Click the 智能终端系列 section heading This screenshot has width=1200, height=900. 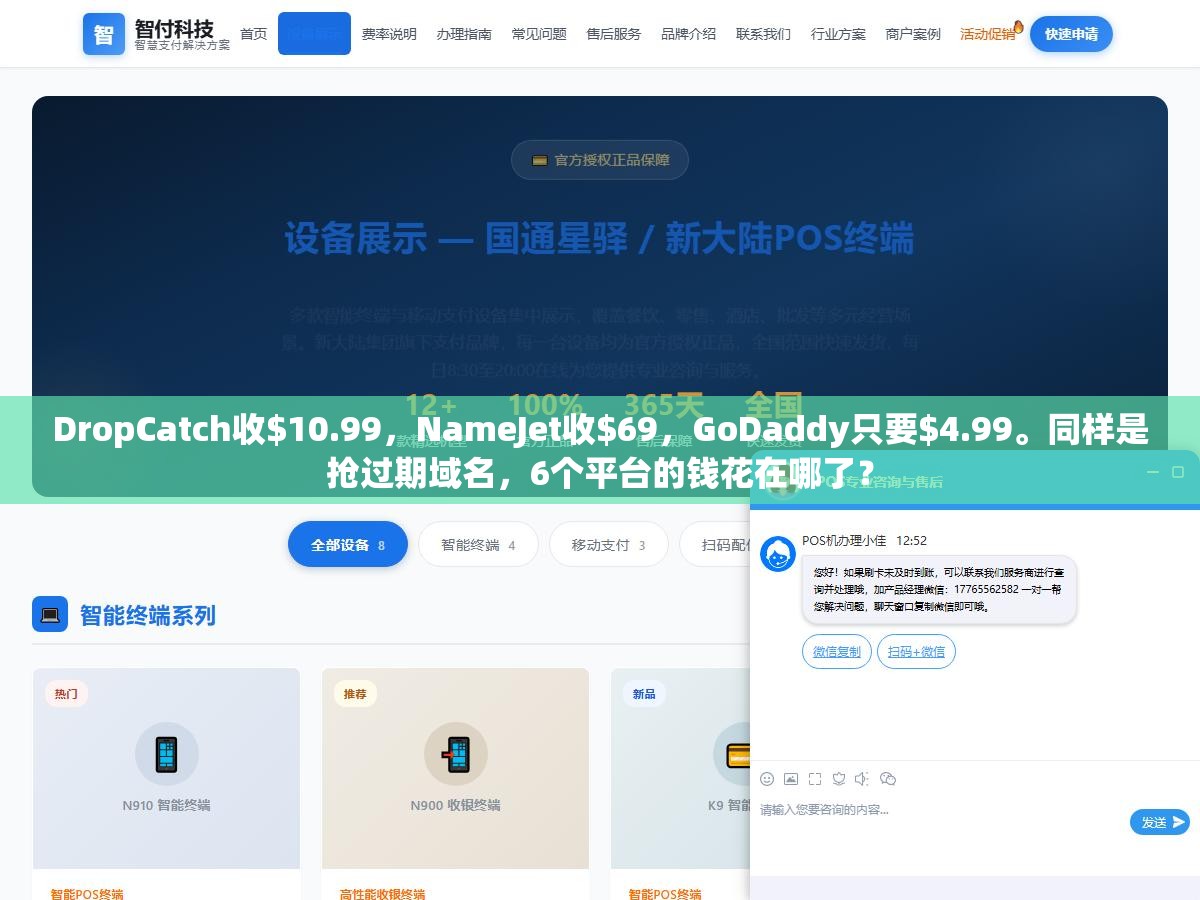coord(148,615)
